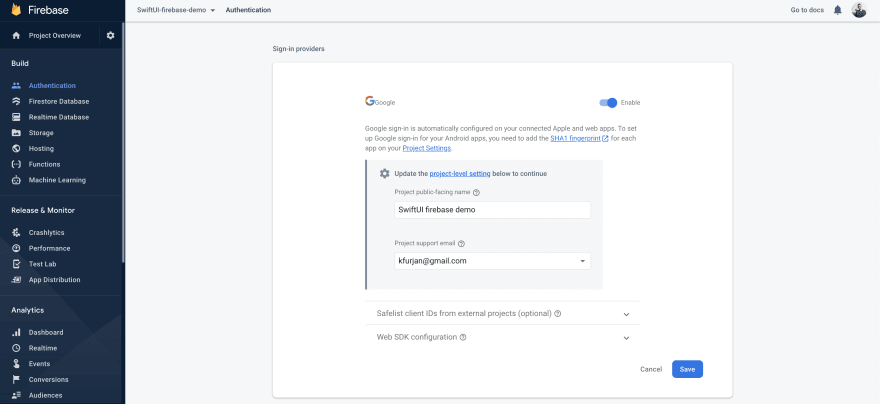The image size is (880, 404).
Task: Click the App Distribution icon
Action: tap(16, 279)
